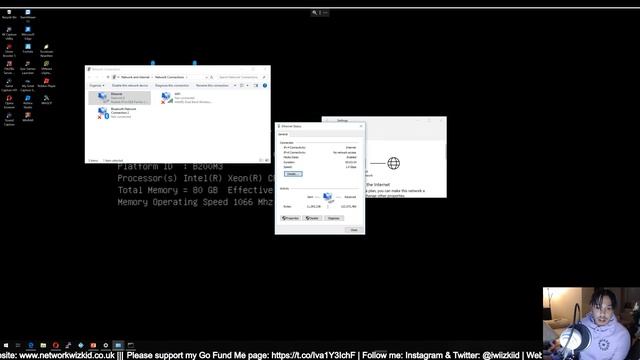Open the Microsoft Edge desktop shortcut
The image size is (640, 360).
28,33
